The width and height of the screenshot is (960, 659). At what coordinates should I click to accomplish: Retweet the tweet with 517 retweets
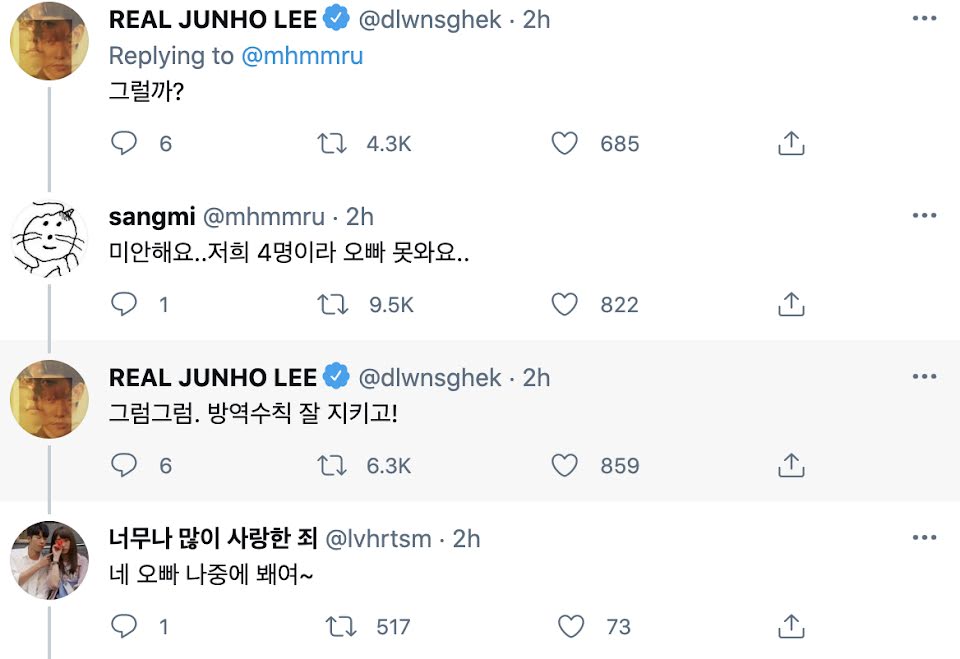[x=341, y=626]
